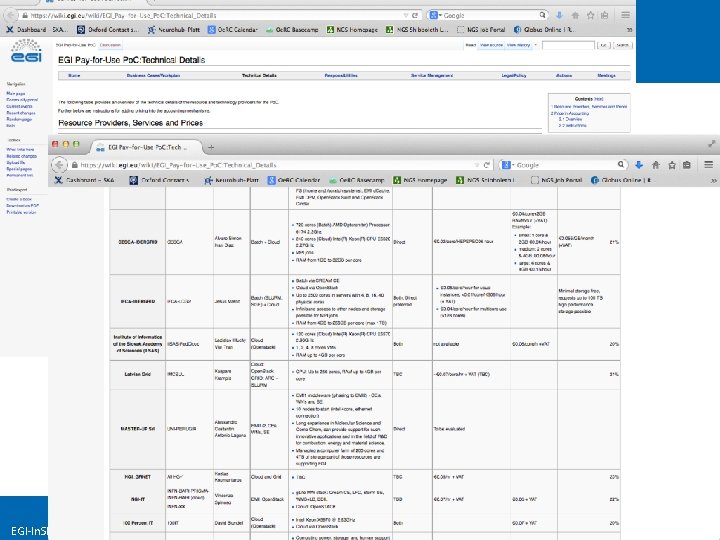Screen dimensions: 720x540
Task: Open Oxford Contacts bookmark in front window
Action: coord(159,180)
